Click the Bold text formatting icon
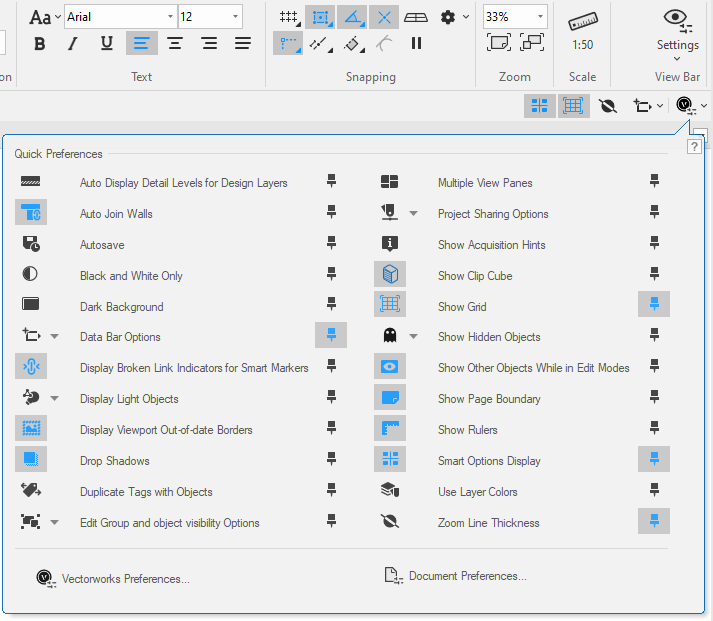Screen dimensions: 713x621 (39, 43)
